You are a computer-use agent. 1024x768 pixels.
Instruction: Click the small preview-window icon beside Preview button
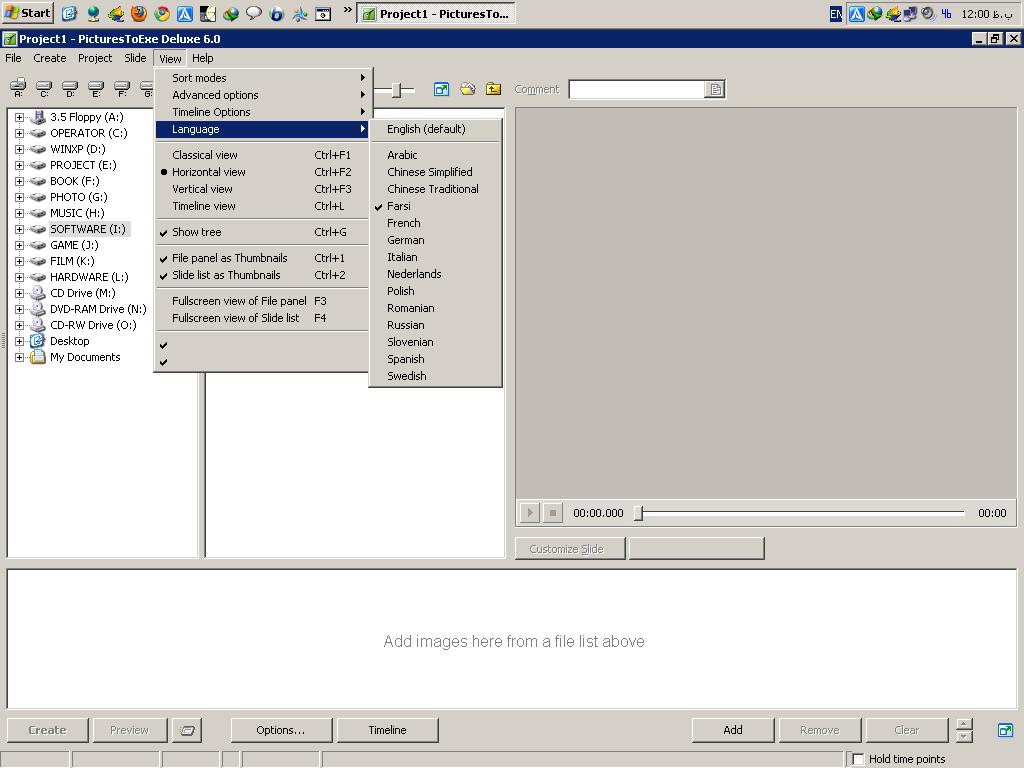coord(187,730)
